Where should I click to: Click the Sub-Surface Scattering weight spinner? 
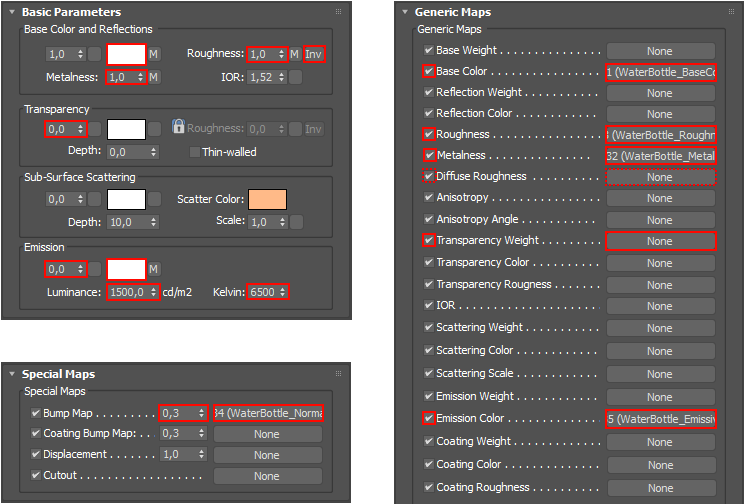[x=66, y=199]
